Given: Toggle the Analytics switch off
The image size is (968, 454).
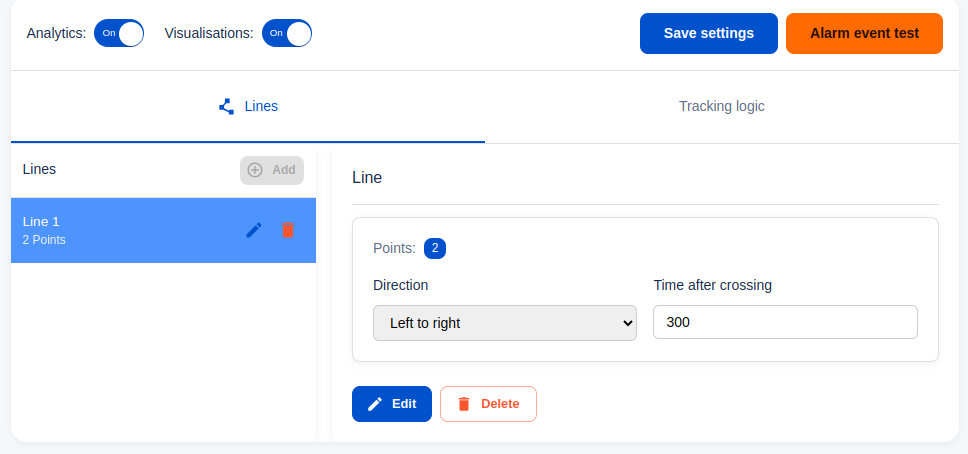Looking at the screenshot, I should pyautogui.click(x=119, y=33).
